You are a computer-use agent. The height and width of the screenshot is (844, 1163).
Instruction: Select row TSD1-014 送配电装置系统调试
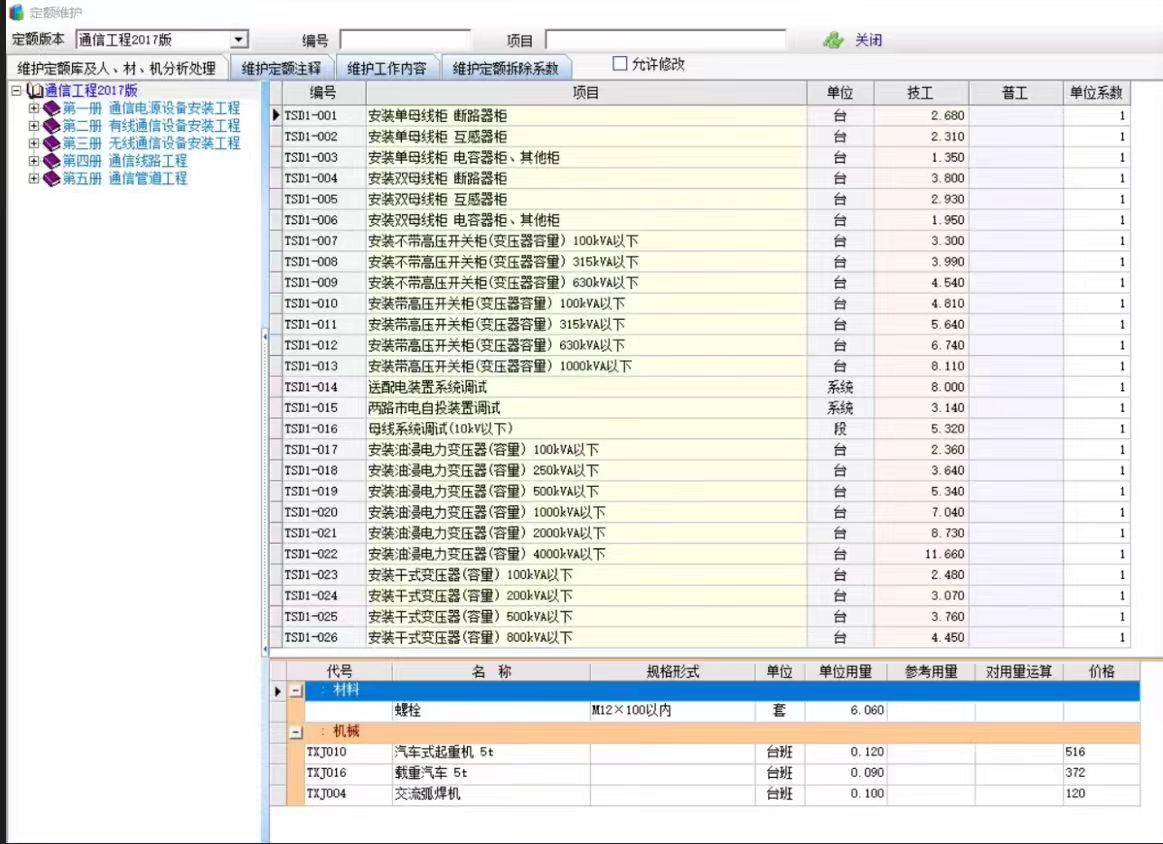586,387
